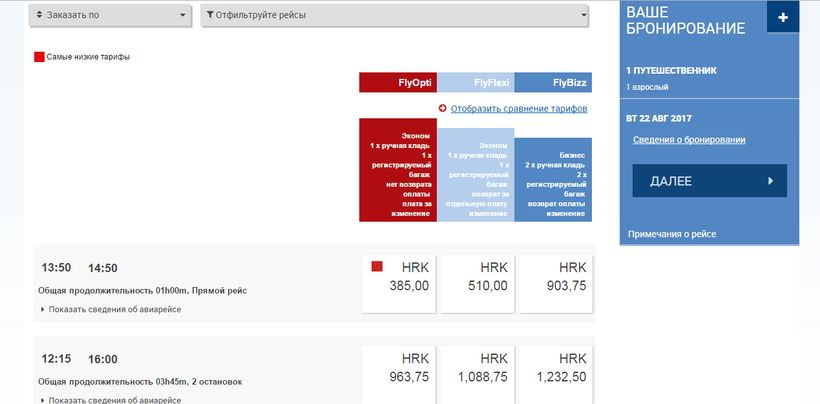The height and width of the screenshot is (404, 820).
Task: Expand flight details for the 13:50 flight
Action: (x=111, y=309)
